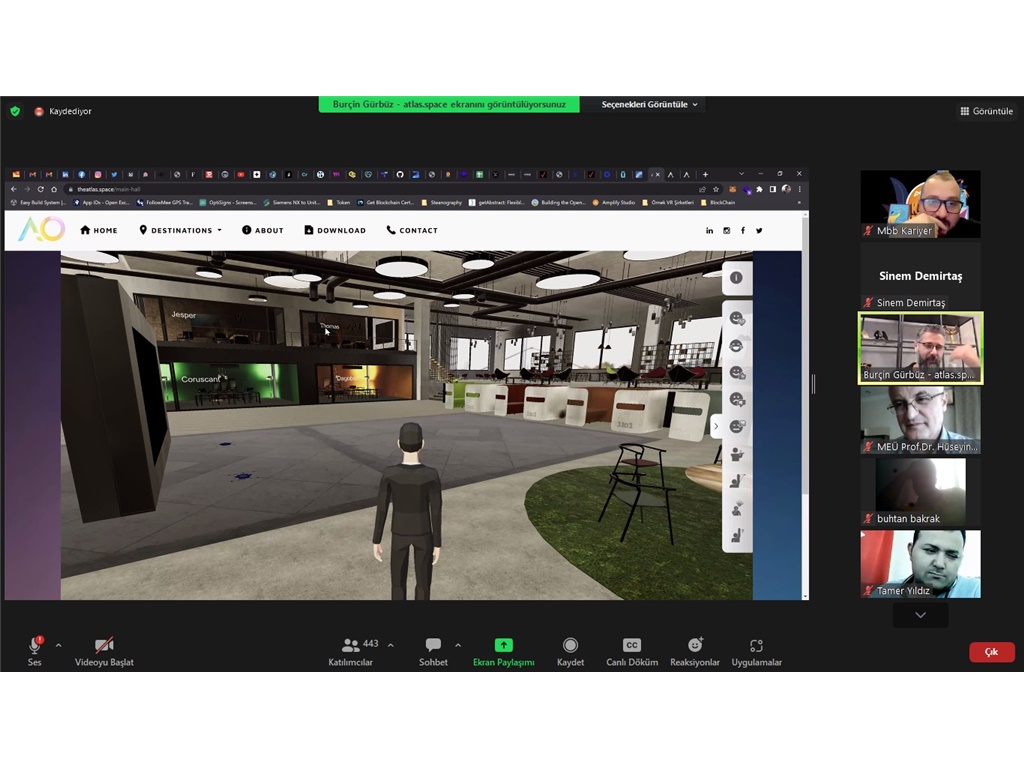This screenshot has height=768, width=1024.
Task: Click the Atlas Space logo
Action: (x=41, y=230)
